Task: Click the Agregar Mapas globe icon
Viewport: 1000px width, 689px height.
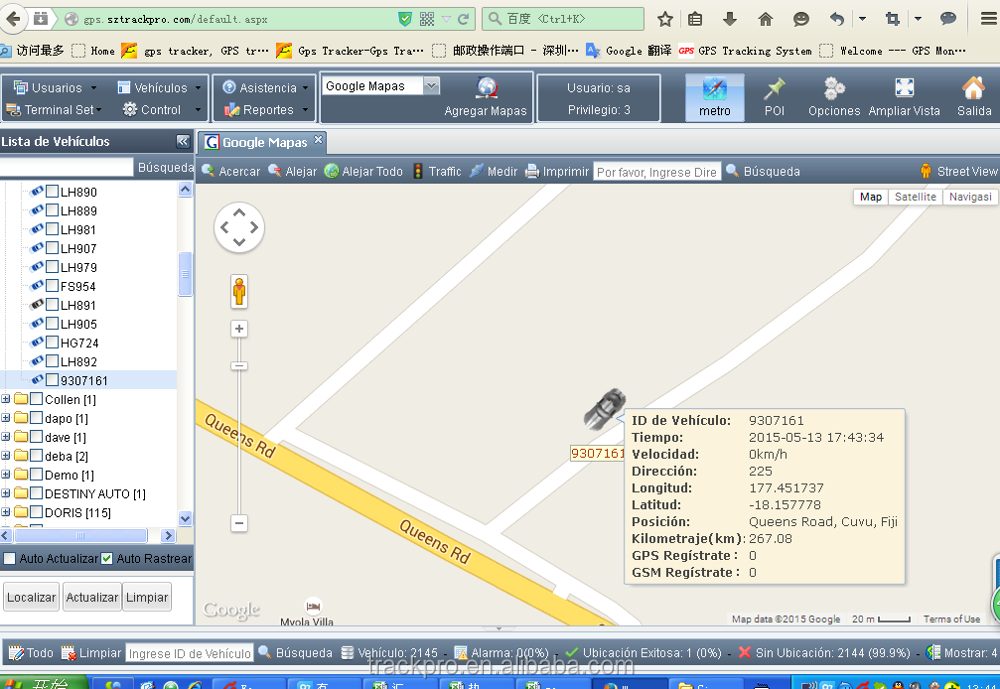Action: pyautogui.click(x=487, y=89)
